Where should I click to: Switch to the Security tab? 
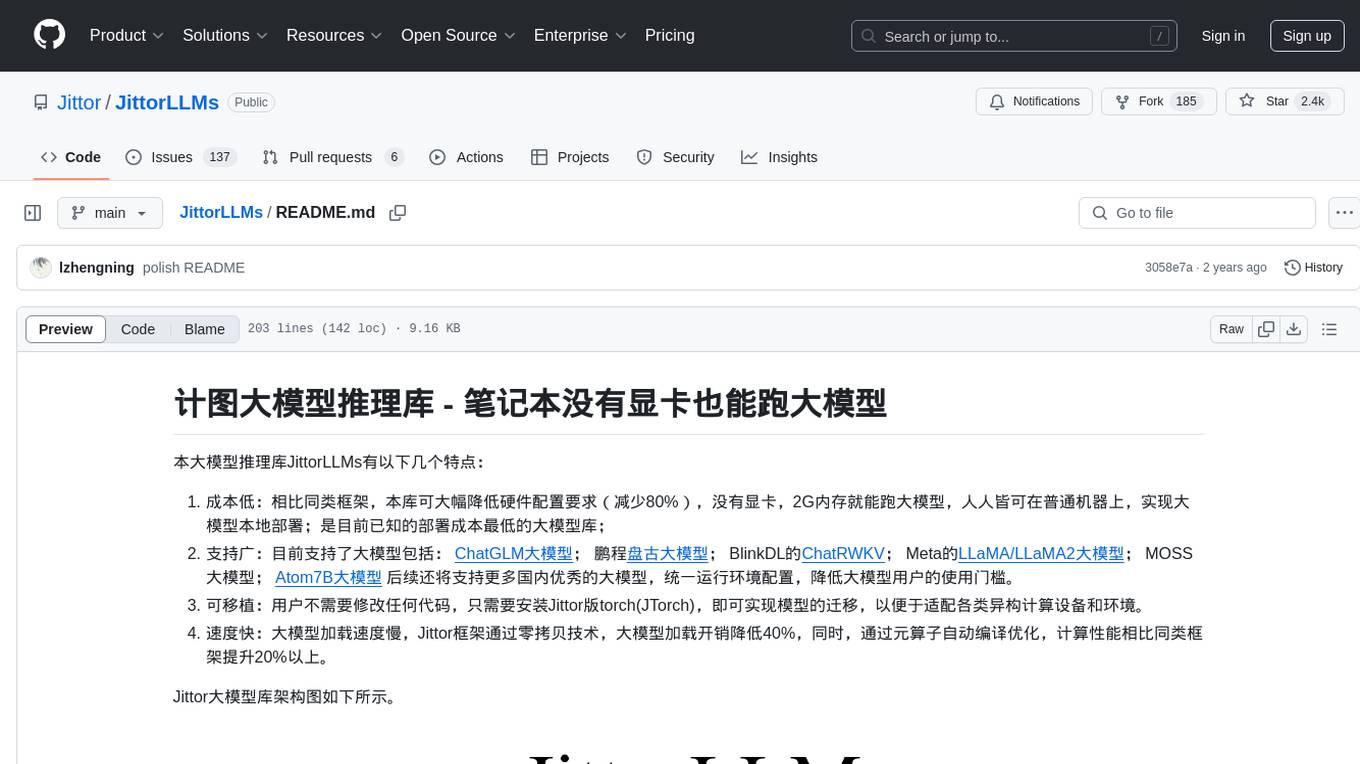pos(676,157)
